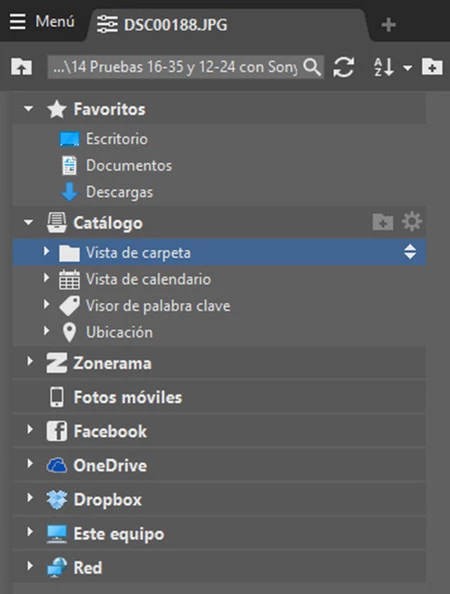Create a new folder with the toolbar icon
The height and width of the screenshot is (594, 450).
click(432, 67)
